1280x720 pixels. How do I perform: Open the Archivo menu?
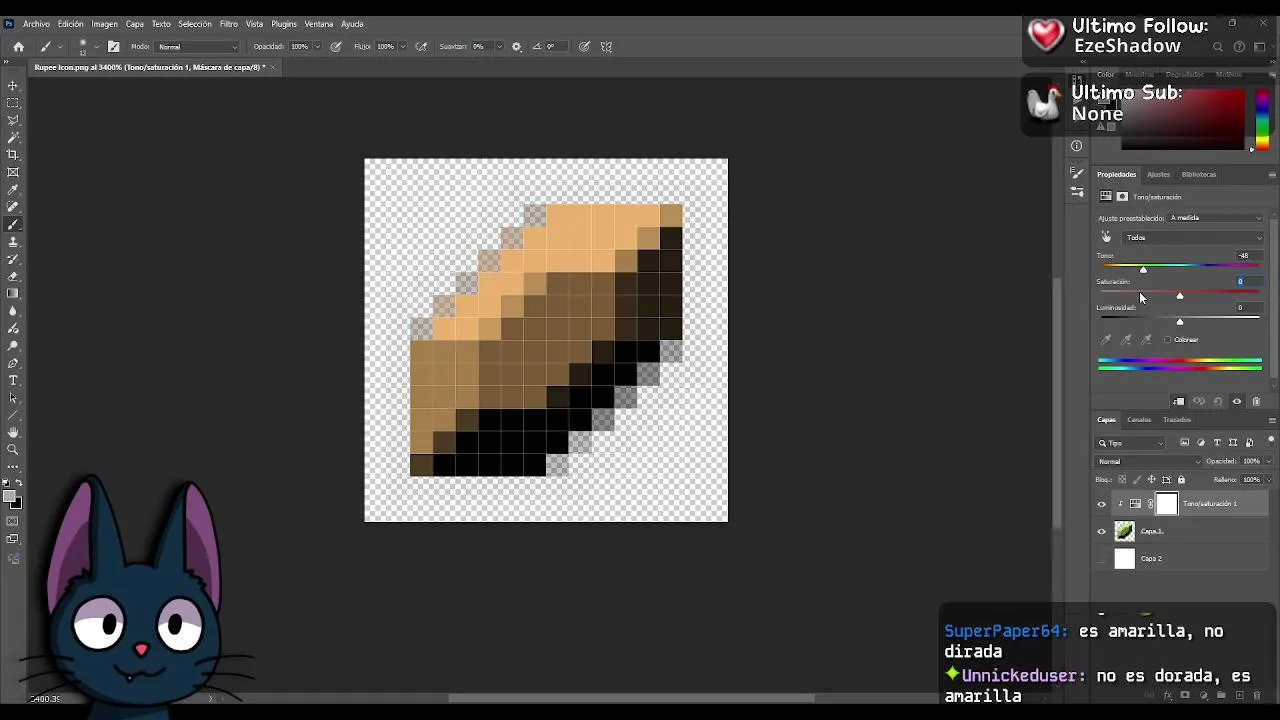pos(36,24)
